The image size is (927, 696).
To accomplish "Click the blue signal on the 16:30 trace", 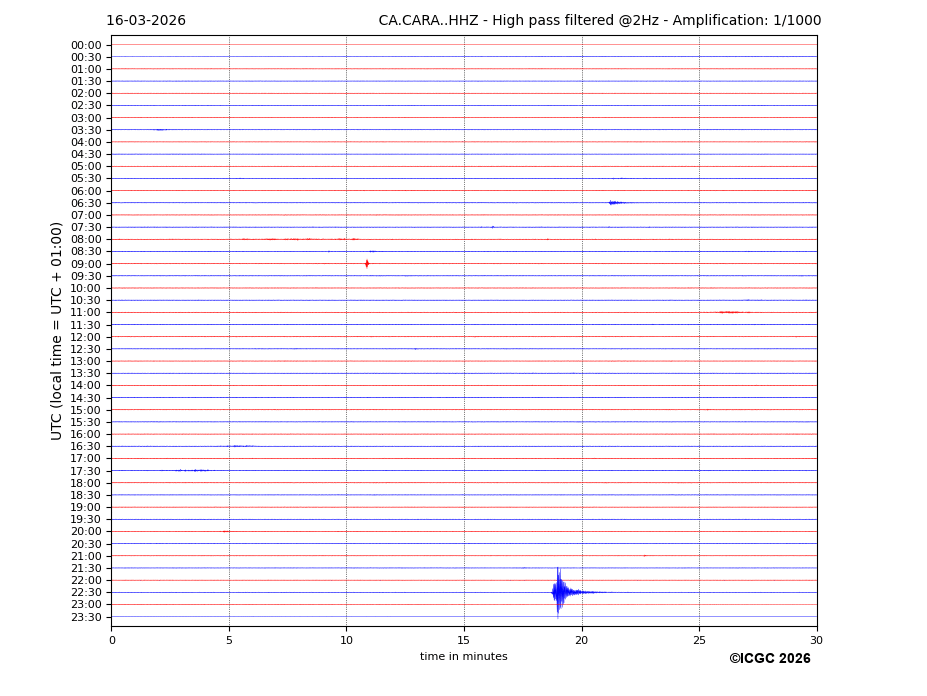I will (x=238, y=446).
